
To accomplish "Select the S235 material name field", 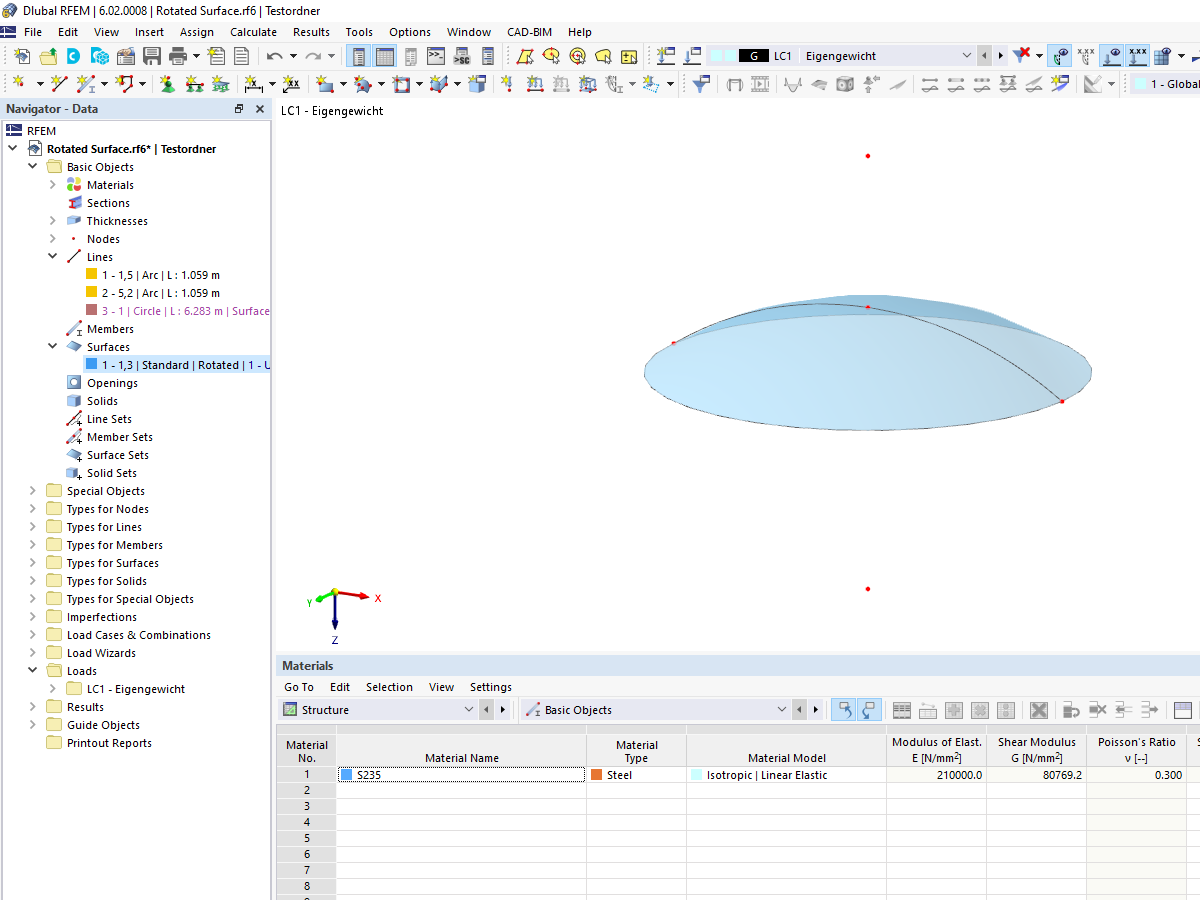I will pyautogui.click(x=460, y=774).
